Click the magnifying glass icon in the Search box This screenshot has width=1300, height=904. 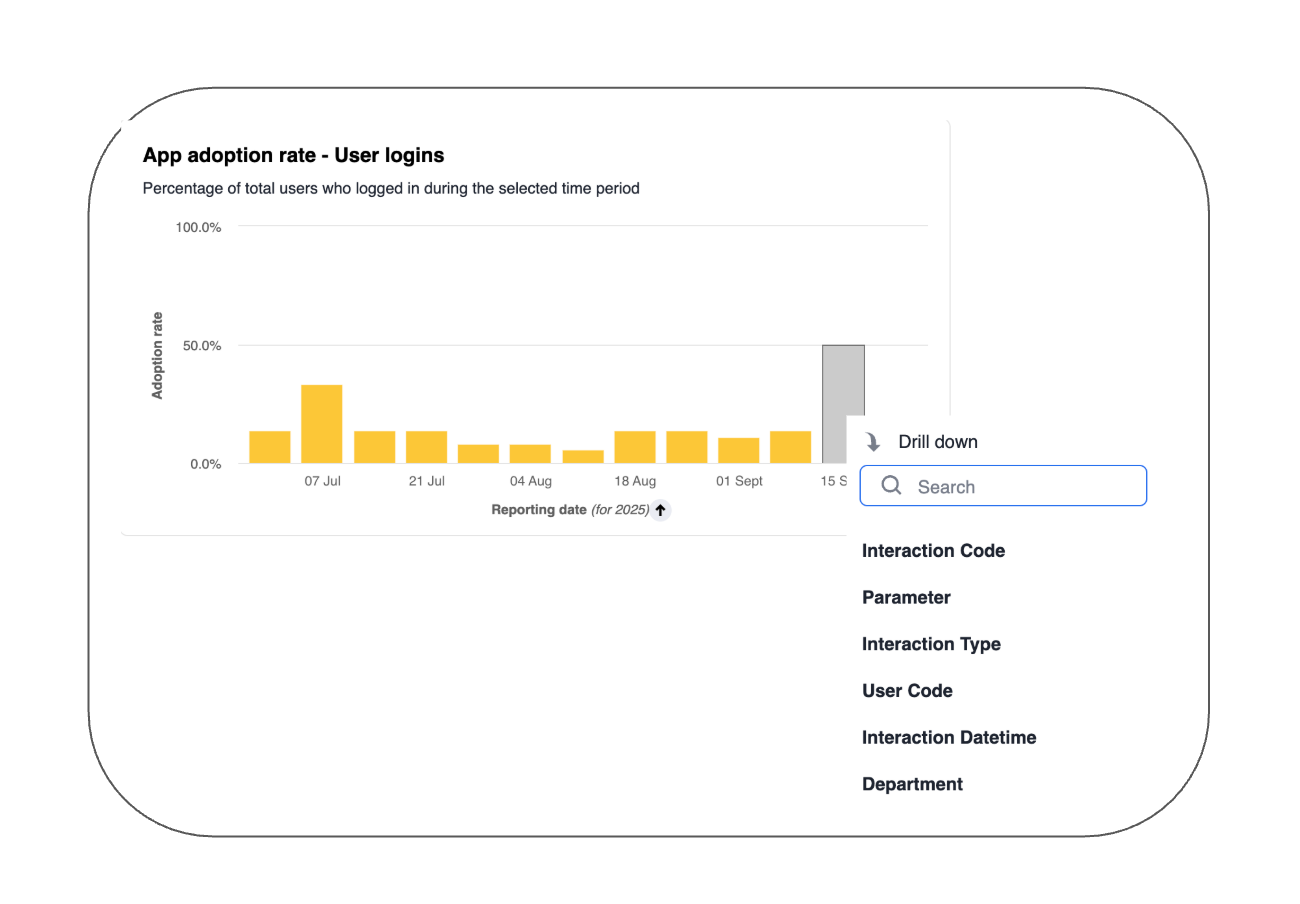890,486
